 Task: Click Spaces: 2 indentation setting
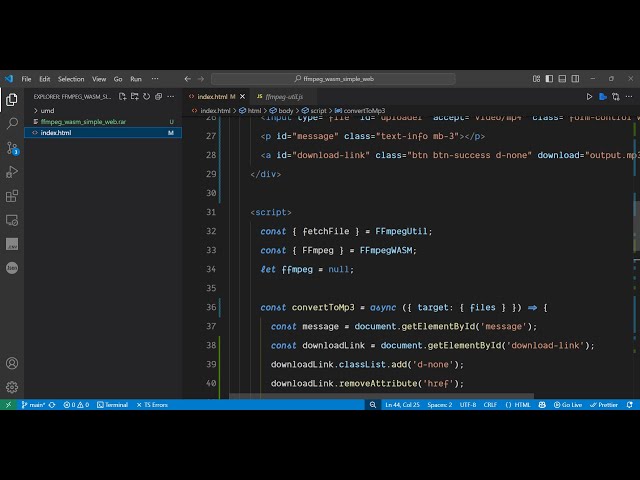[x=440, y=404]
